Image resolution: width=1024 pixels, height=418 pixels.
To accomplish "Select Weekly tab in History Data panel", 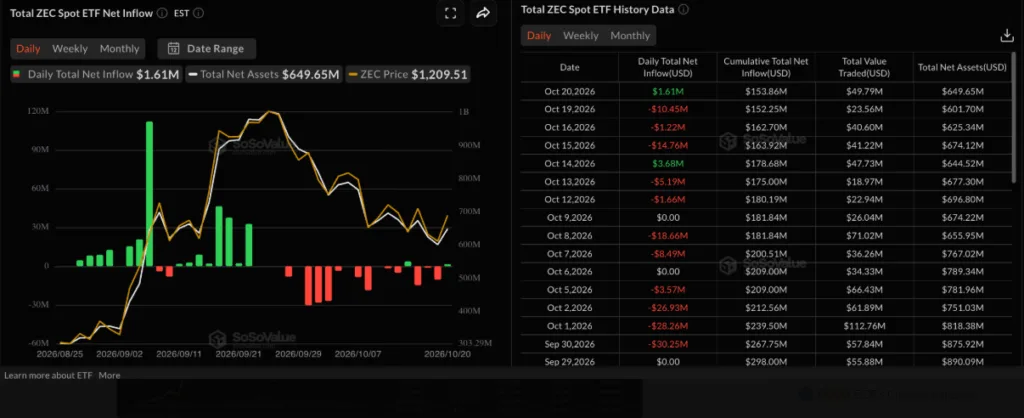I will tap(581, 35).
